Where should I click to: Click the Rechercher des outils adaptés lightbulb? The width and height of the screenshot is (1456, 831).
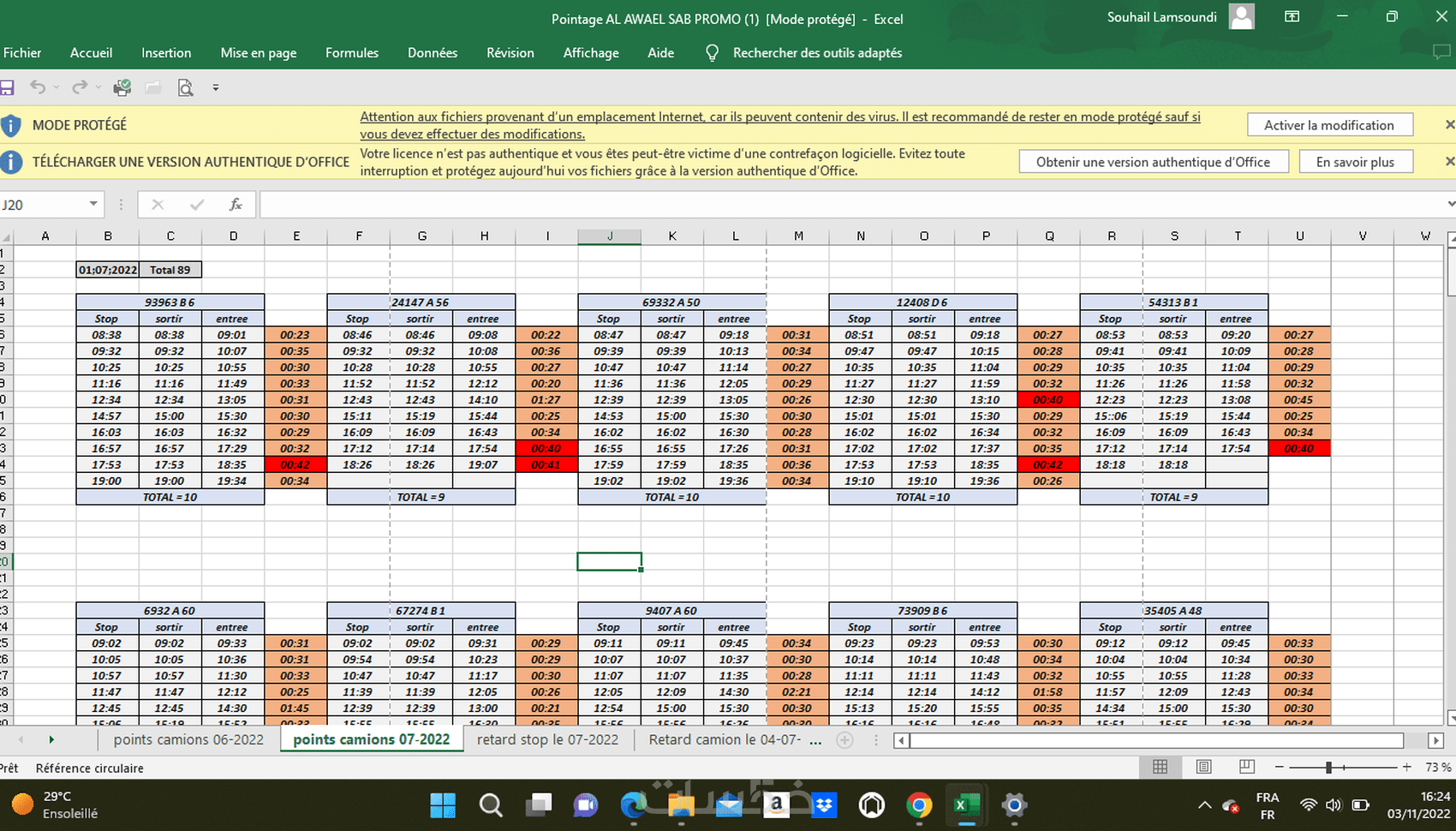(x=711, y=52)
